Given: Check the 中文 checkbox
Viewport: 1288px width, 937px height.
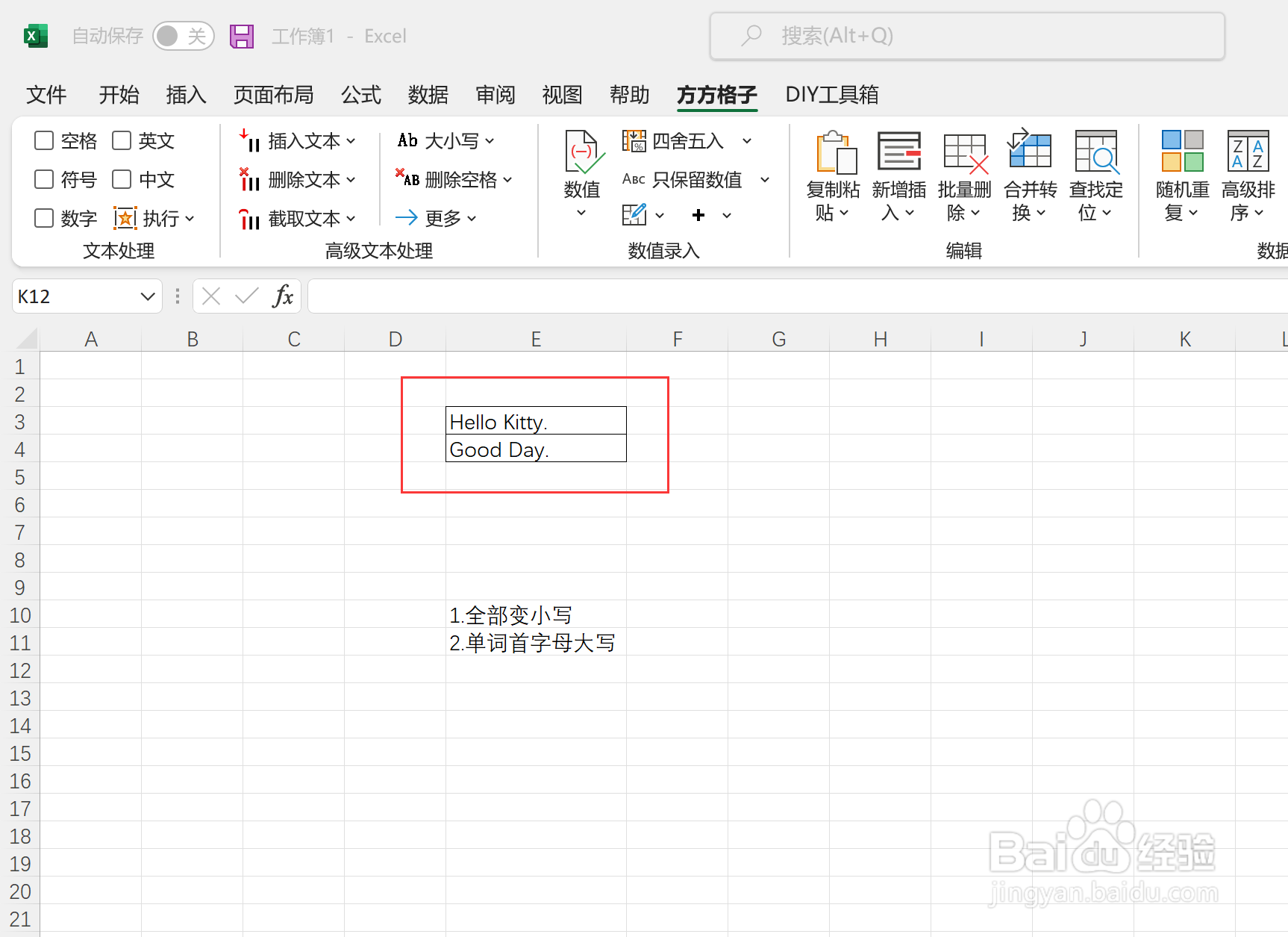Looking at the screenshot, I should pyautogui.click(x=122, y=179).
